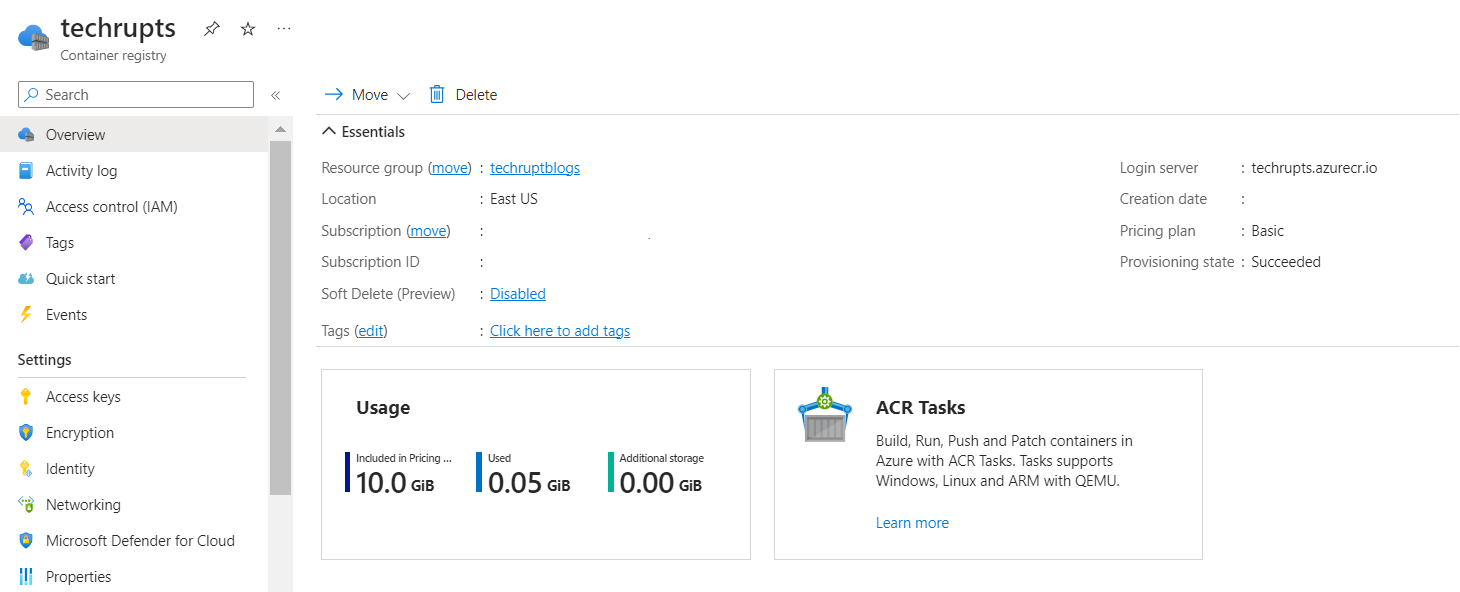The width and height of the screenshot is (1460, 592).
Task: Open Access control (IAM) page
Action: click(x=111, y=207)
